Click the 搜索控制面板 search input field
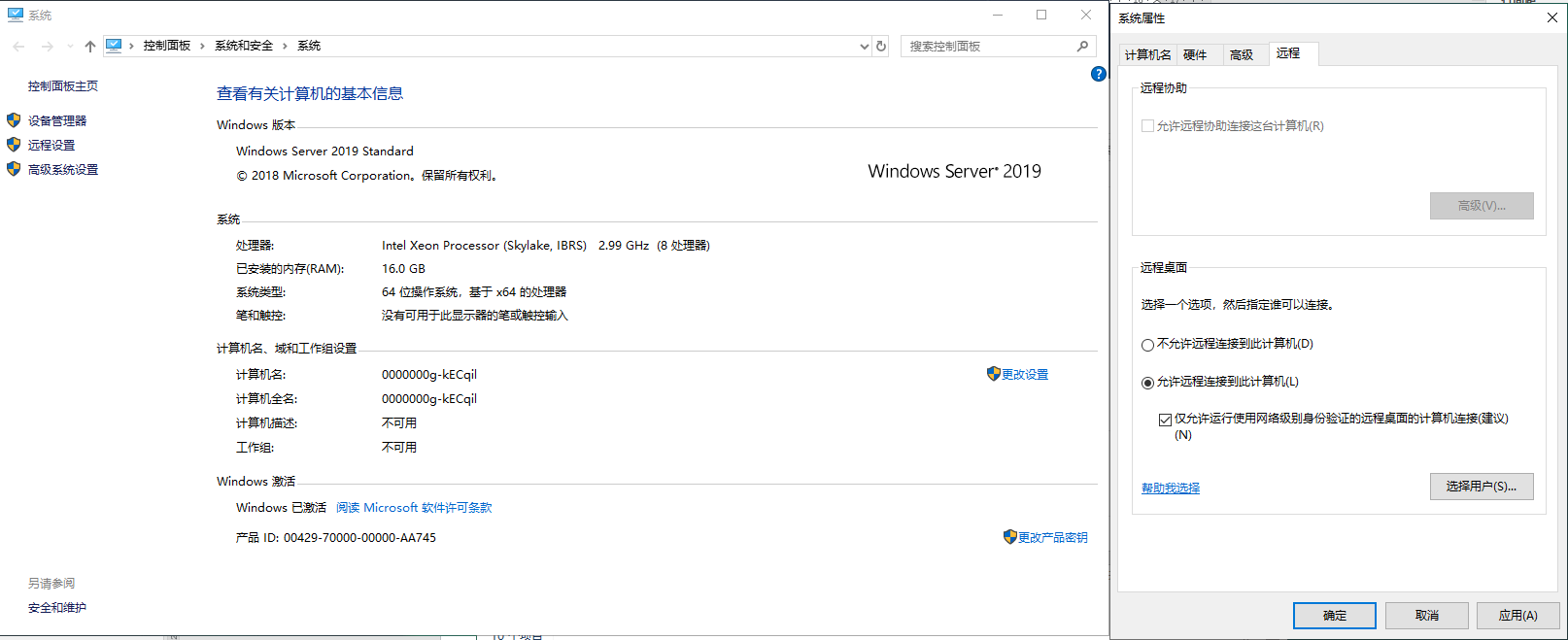This screenshot has height=640, width=1568. [x=986, y=46]
